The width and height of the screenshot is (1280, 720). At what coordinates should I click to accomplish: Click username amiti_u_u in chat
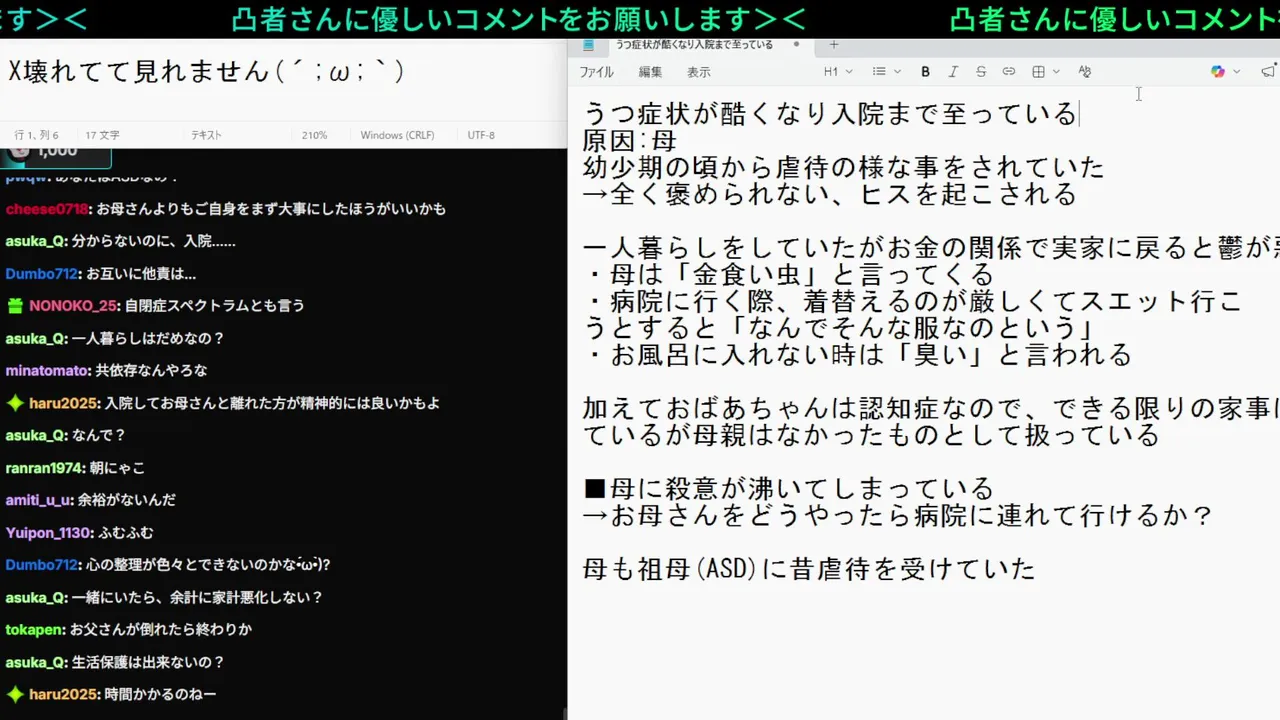(x=39, y=500)
